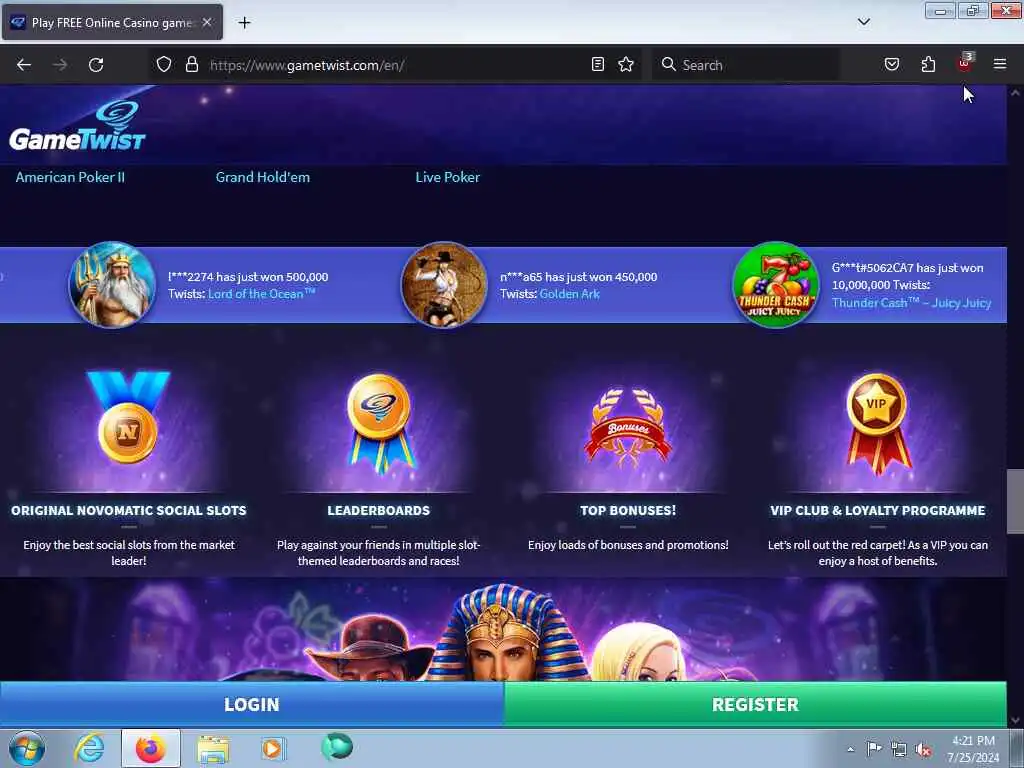1024x768 pixels.
Task: Expand the list all tabs chevron
Action: tap(863, 22)
